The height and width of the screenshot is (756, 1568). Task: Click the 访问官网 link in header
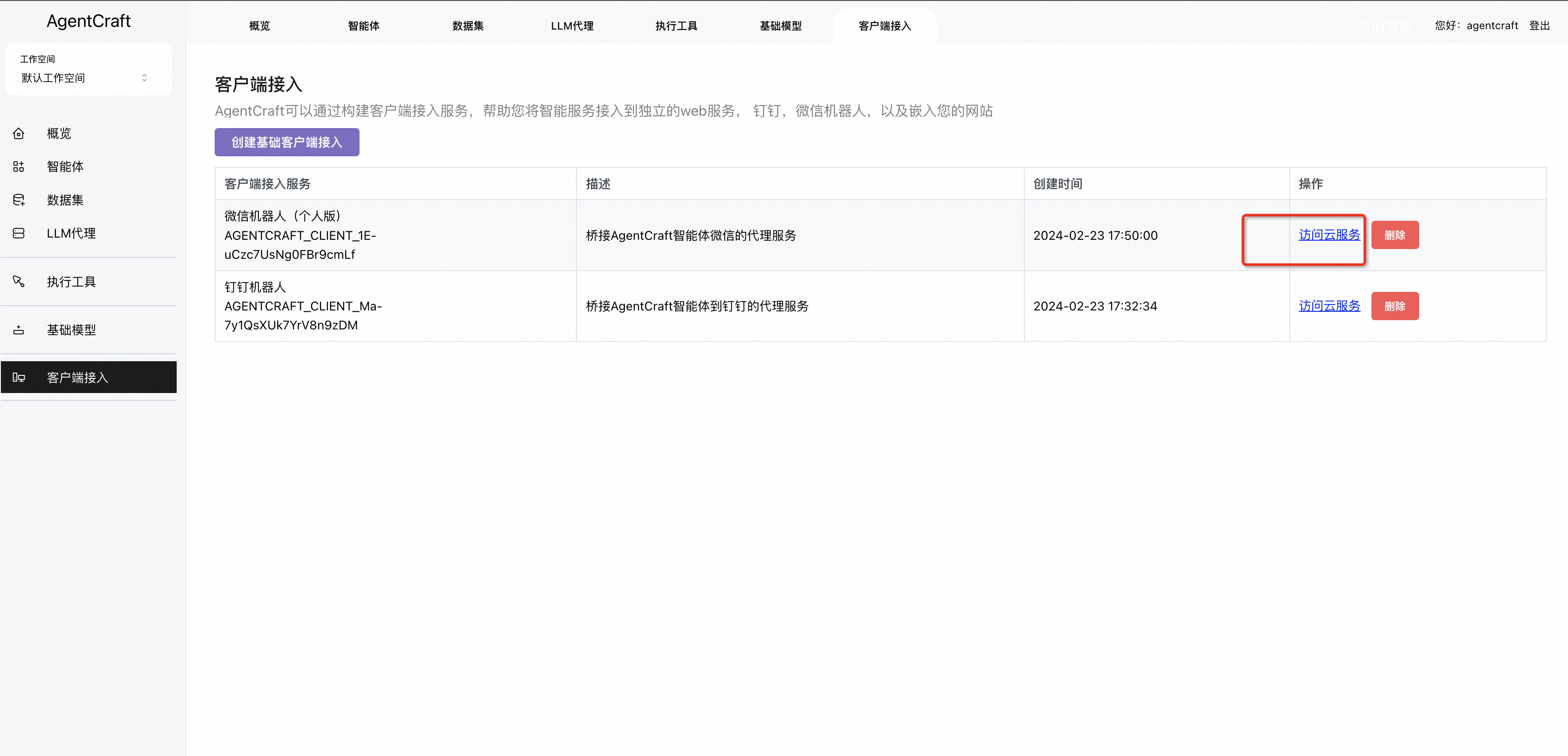[1385, 26]
